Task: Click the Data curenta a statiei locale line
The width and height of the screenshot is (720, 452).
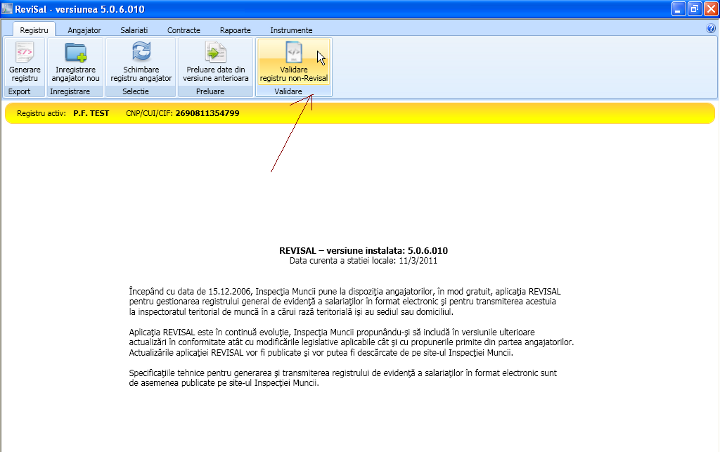Action: (363, 261)
